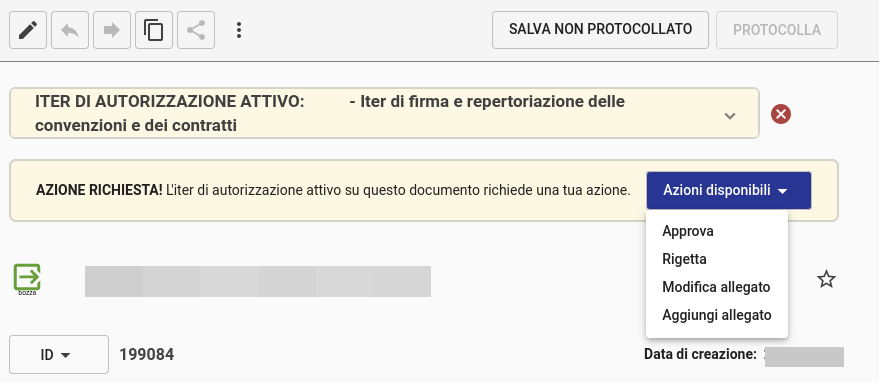Click the copy document icon
Screen dimensions: 879x383
(154, 30)
